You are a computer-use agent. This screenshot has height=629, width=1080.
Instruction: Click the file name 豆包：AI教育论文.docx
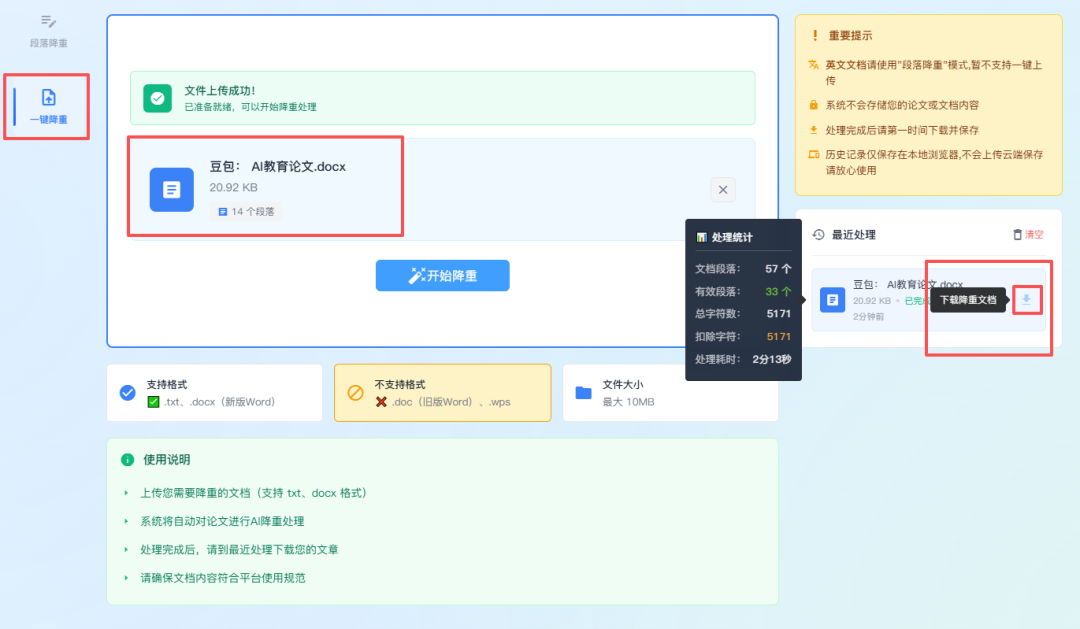pos(277,167)
